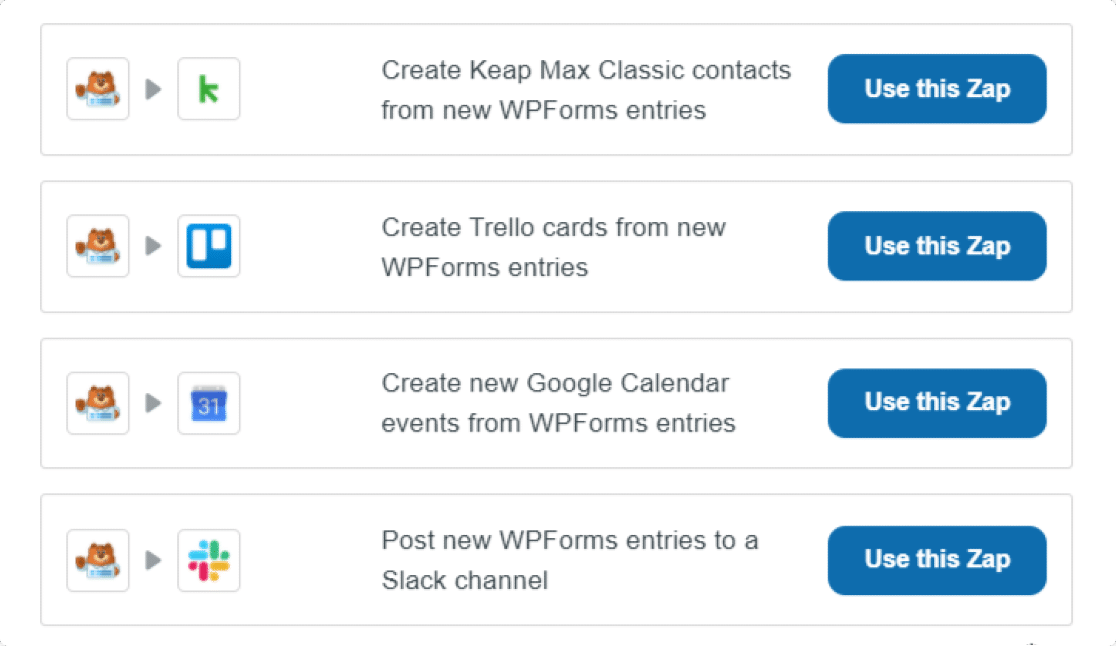Open the "Create Keap Max Classic contacts" description
The height and width of the screenshot is (646, 1116).
point(586,90)
